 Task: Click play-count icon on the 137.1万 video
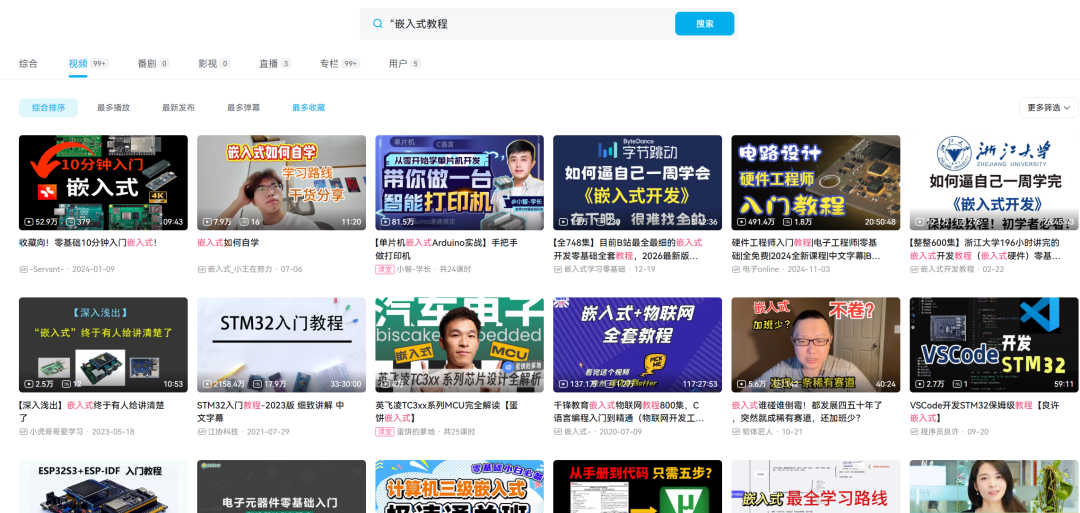[563, 384]
